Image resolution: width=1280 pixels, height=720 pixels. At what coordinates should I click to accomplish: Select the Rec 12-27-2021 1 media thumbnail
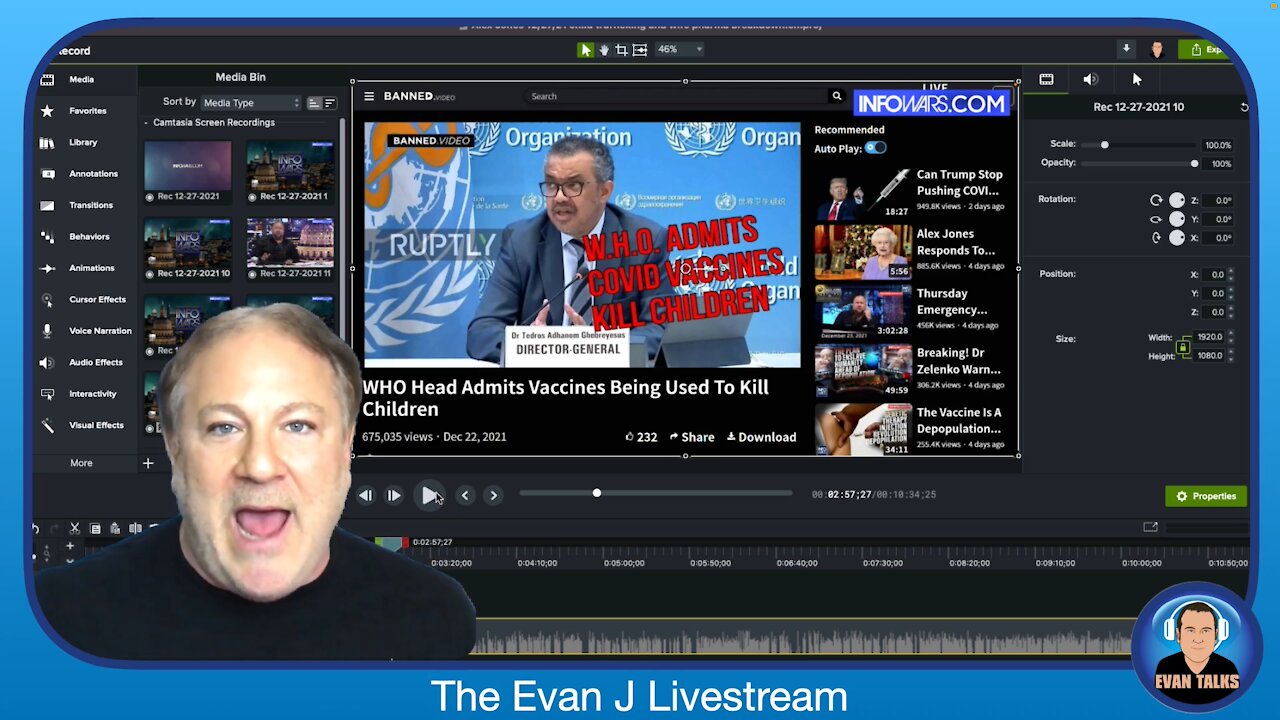pyautogui.click(x=289, y=171)
